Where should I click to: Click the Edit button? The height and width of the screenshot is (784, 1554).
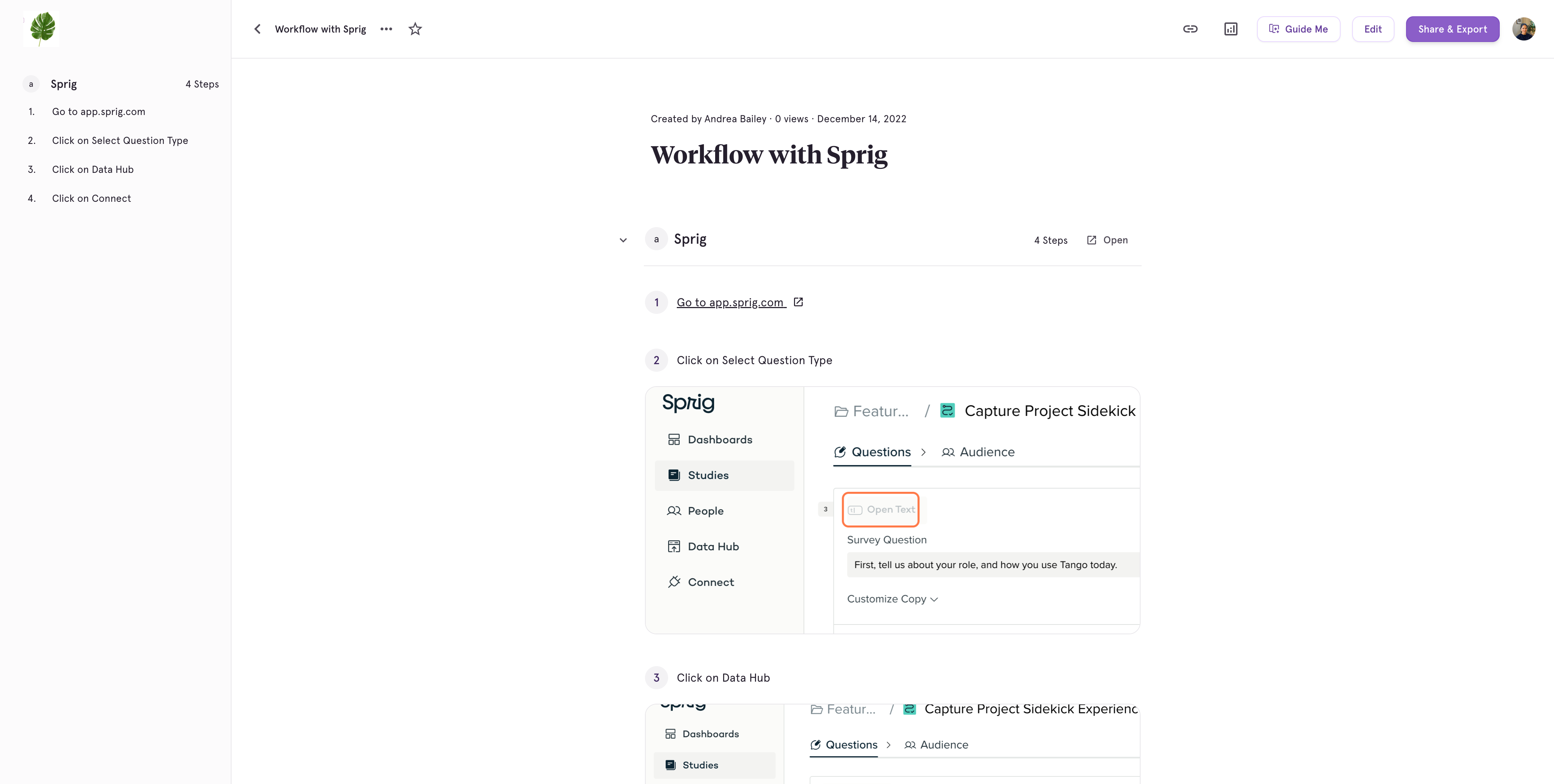coord(1372,29)
